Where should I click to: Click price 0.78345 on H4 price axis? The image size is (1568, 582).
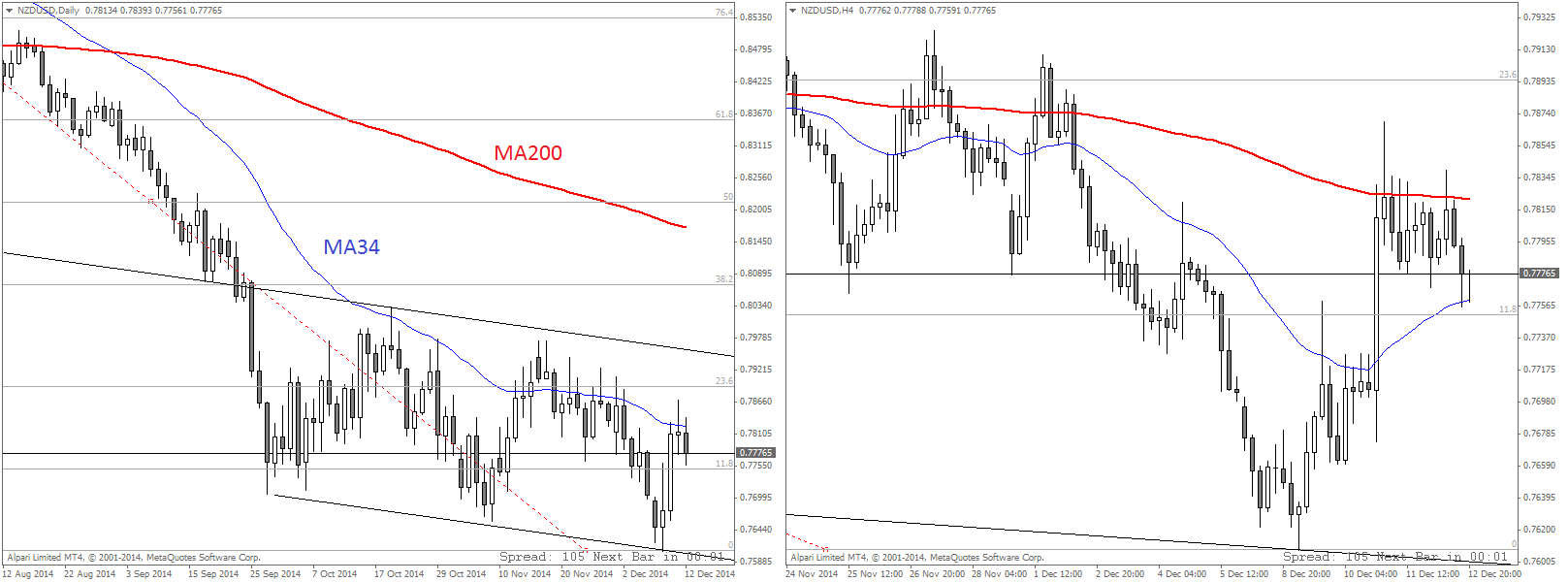1540,178
